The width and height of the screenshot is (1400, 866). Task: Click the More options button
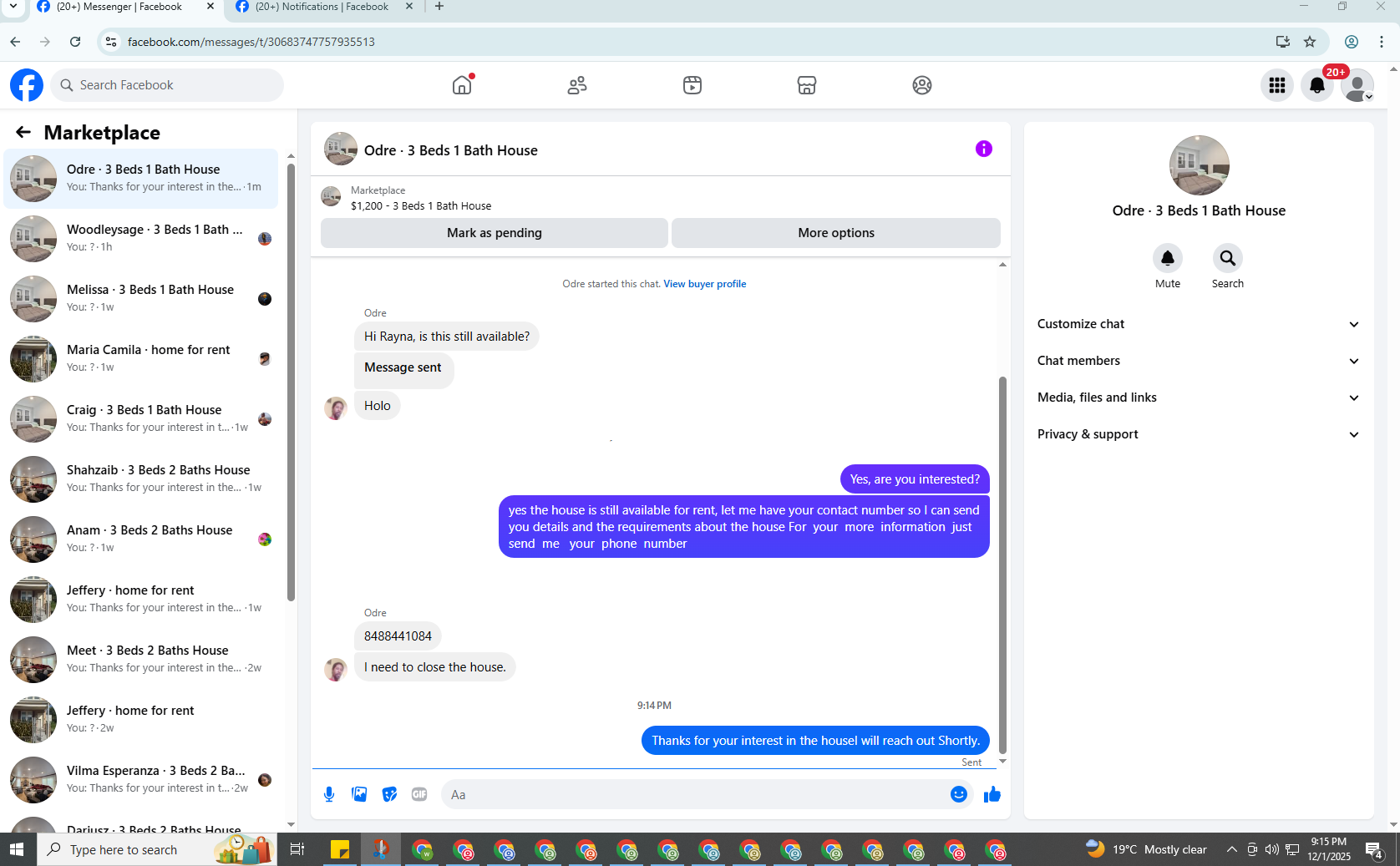pyautogui.click(x=836, y=233)
